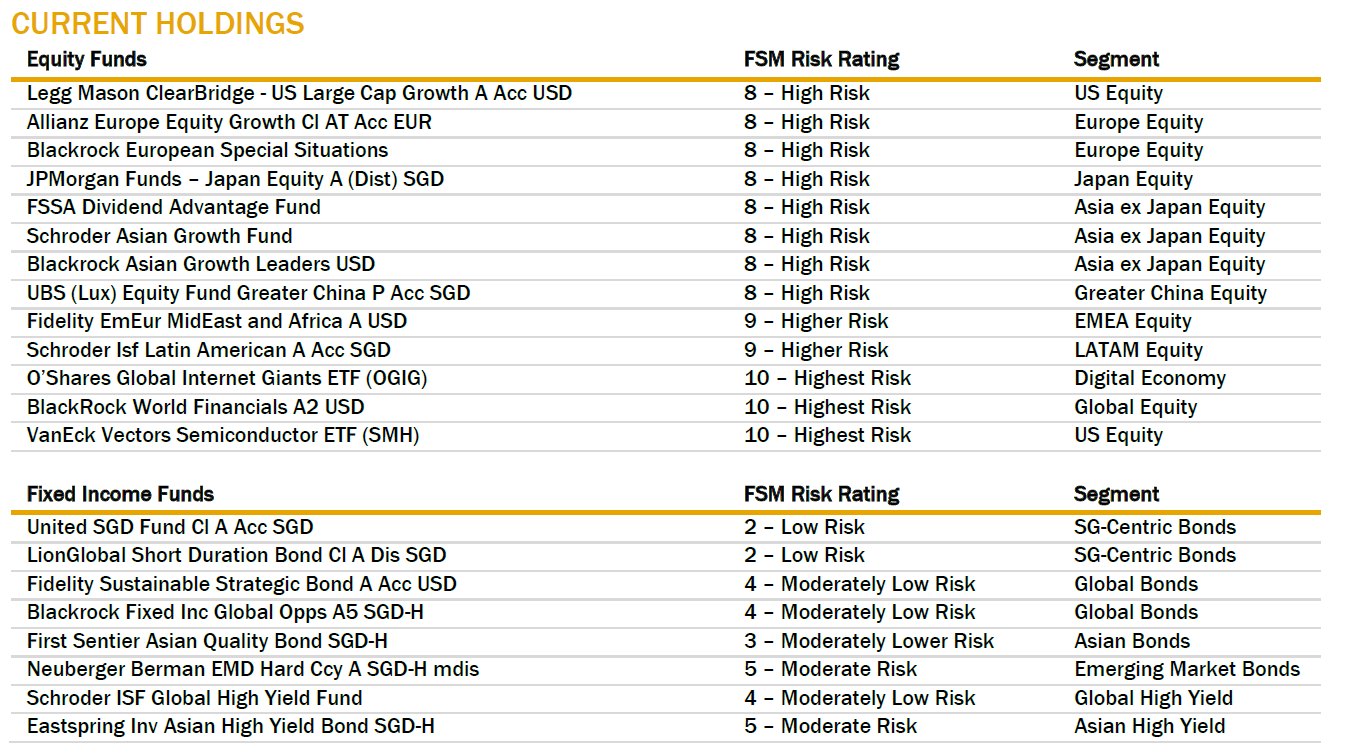Screen dimensions: 1366x756
Task: Click FSM Risk Rating header above equity funds
Action: (x=821, y=59)
